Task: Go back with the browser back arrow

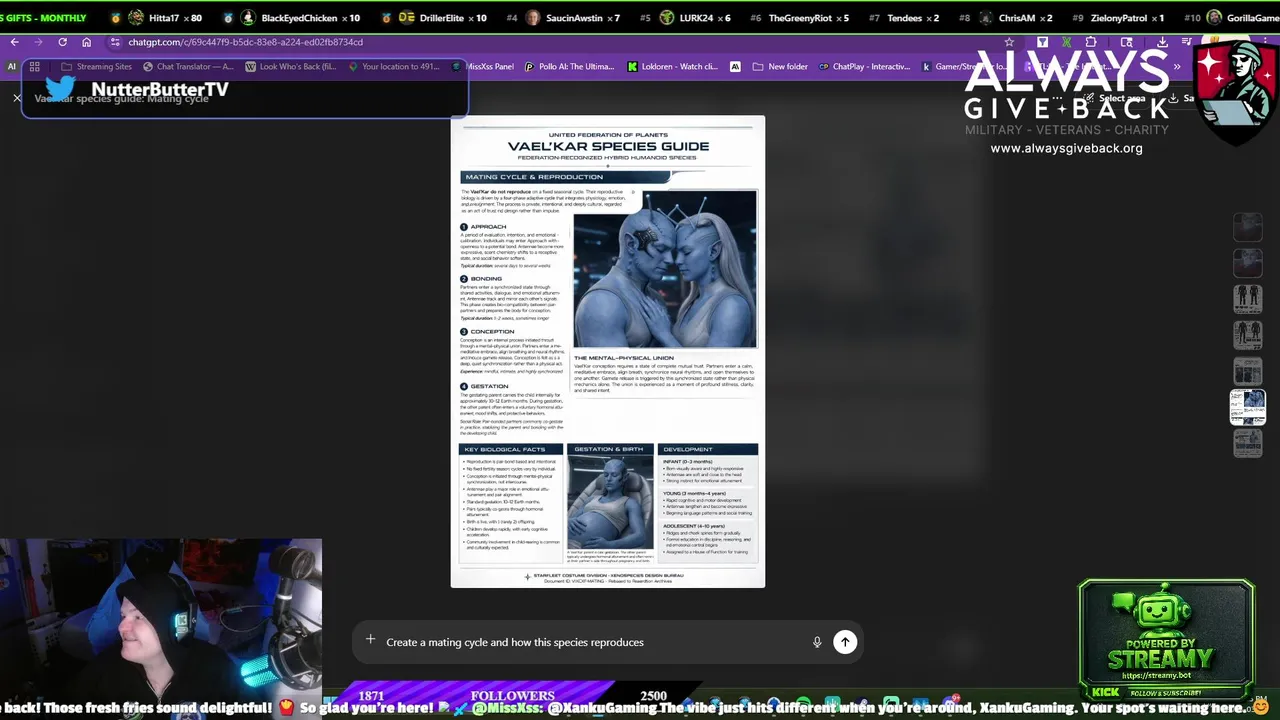Action: 14,42
